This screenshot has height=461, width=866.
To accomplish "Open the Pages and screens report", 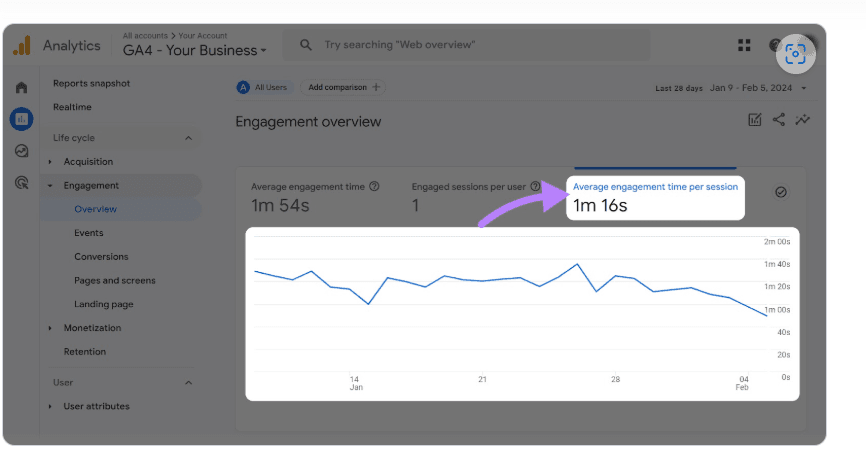I will click(x=115, y=280).
